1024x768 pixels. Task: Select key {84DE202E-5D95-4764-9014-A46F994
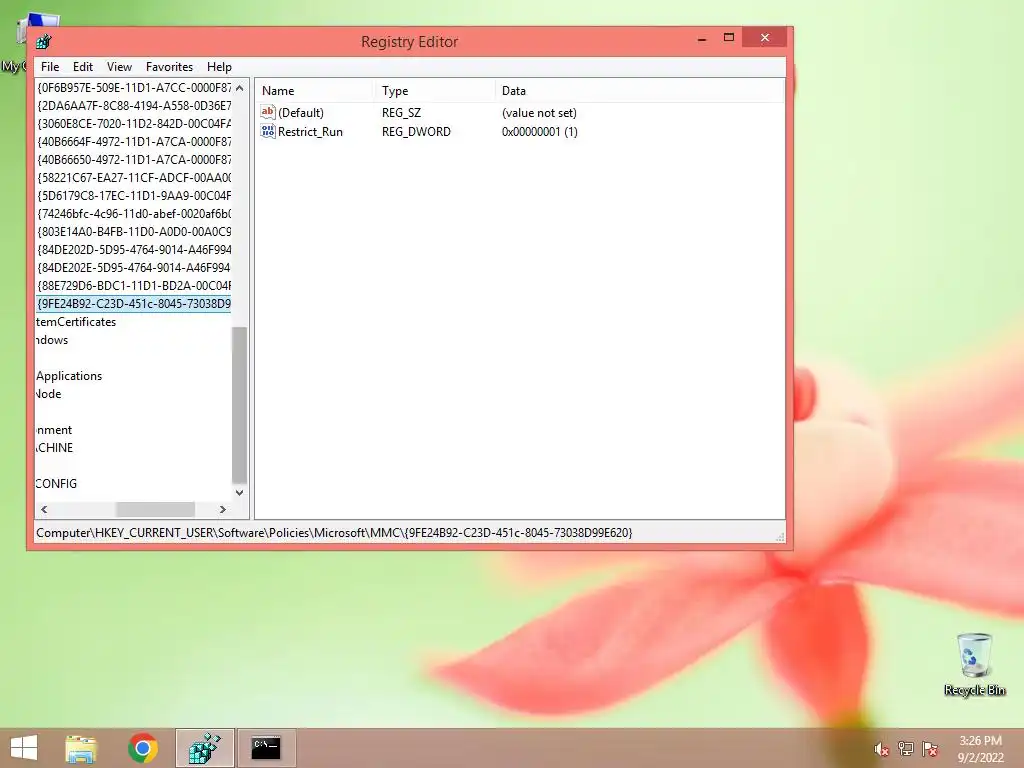point(134,268)
